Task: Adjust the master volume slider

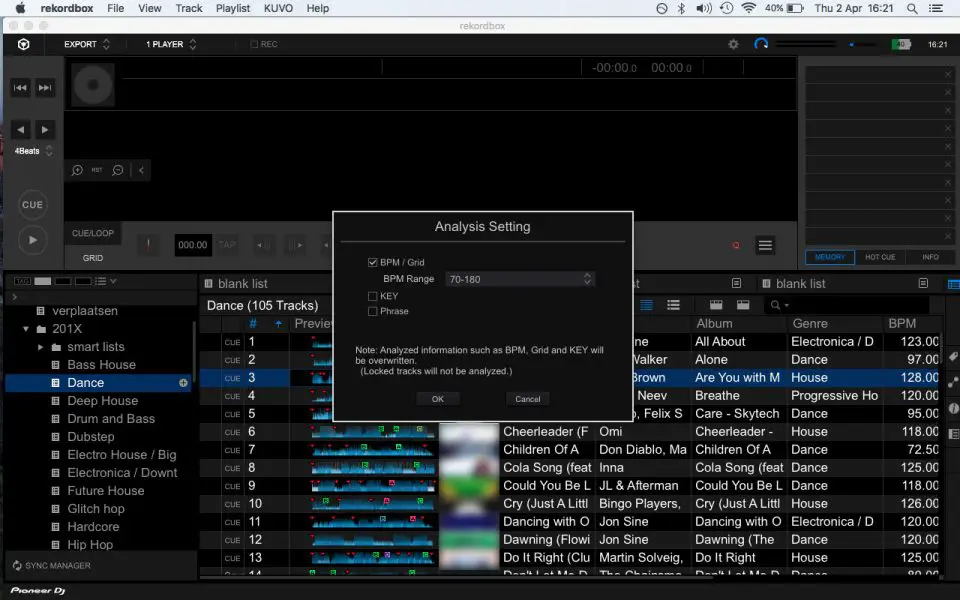Action: [860, 44]
